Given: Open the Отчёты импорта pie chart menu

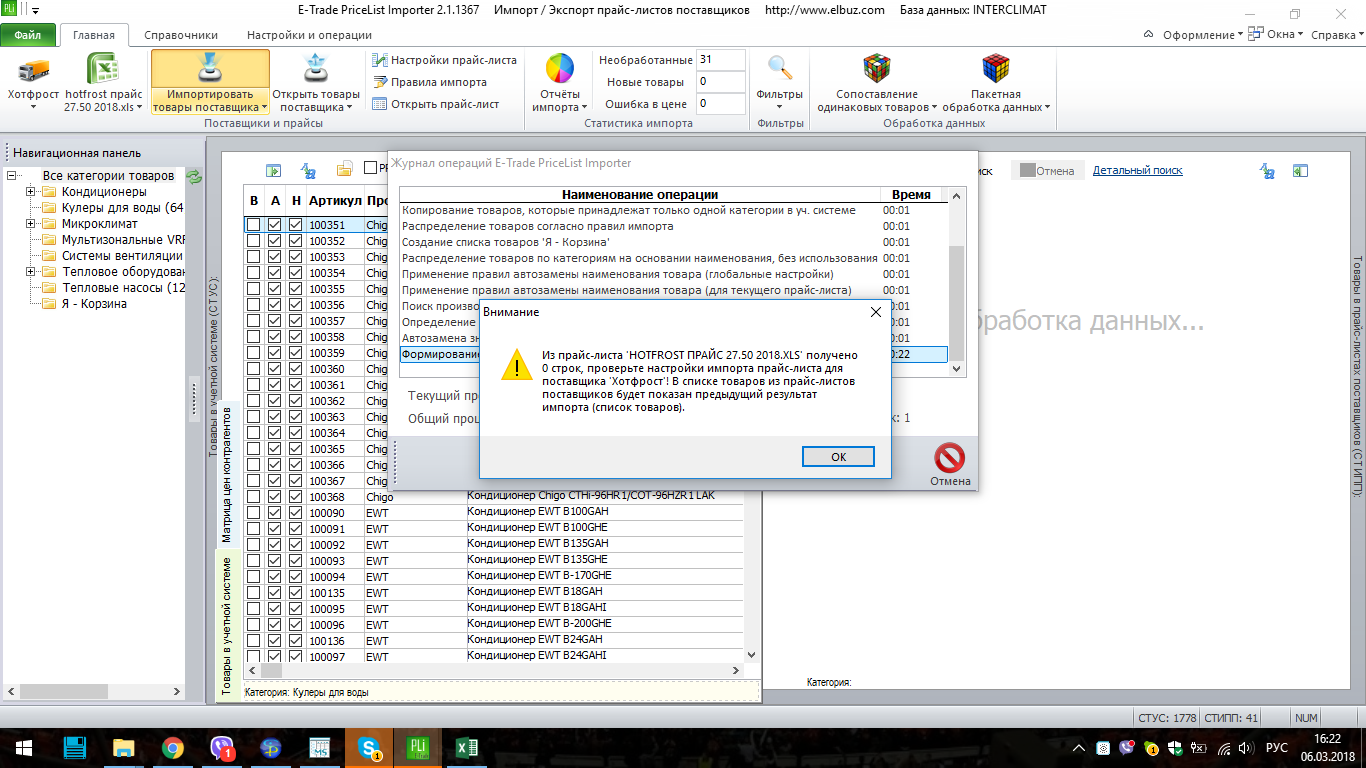Looking at the screenshot, I should pos(560,82).
